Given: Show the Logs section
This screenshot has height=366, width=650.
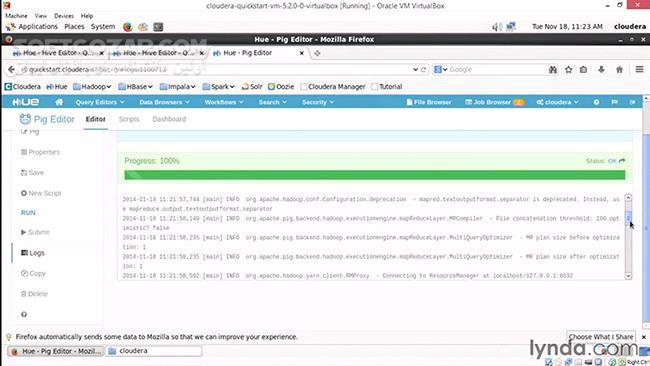Looking at the screenshot, I should (x=33, y=253).
